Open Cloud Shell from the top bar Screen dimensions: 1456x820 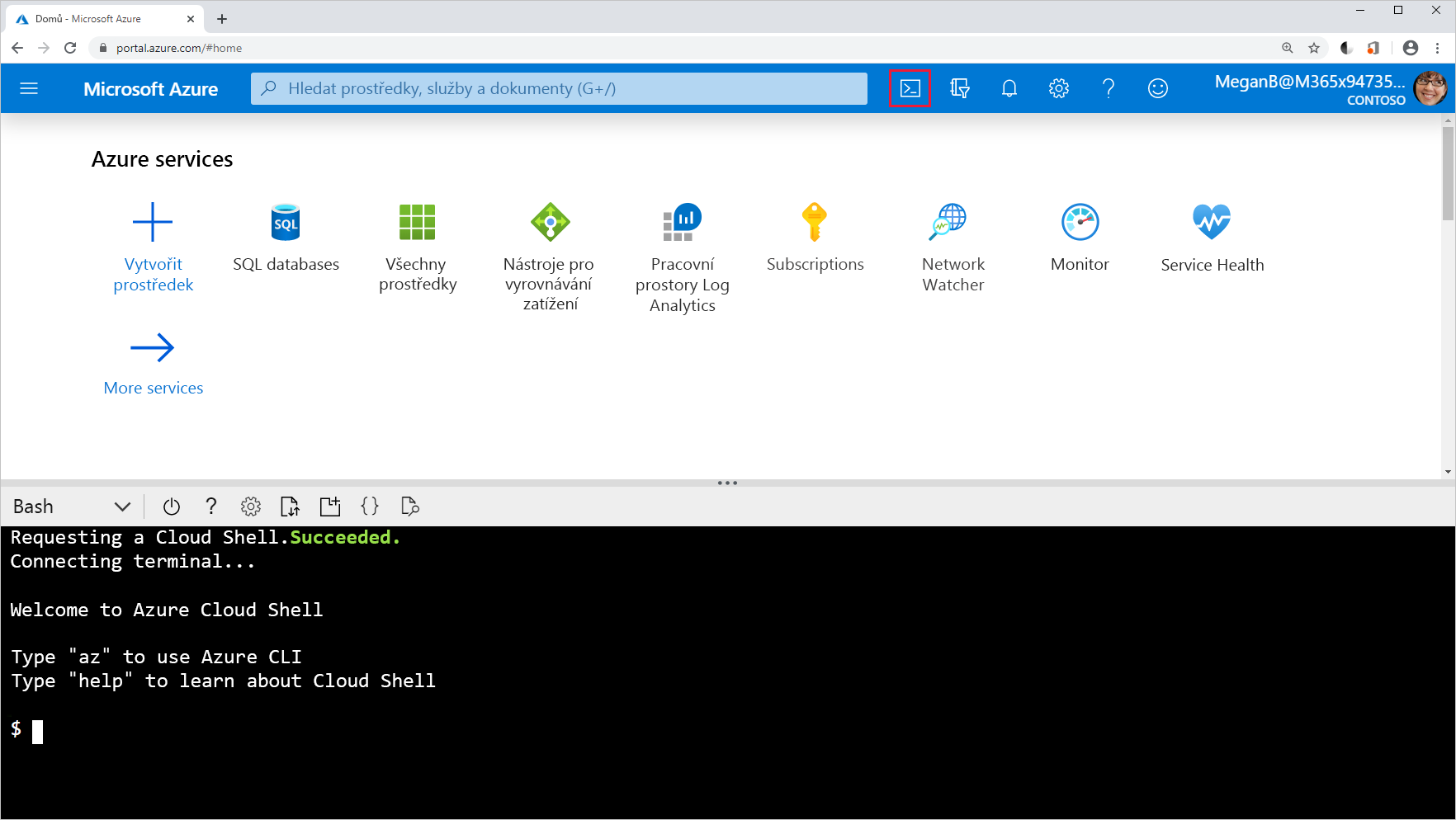(x=910, y=88)
